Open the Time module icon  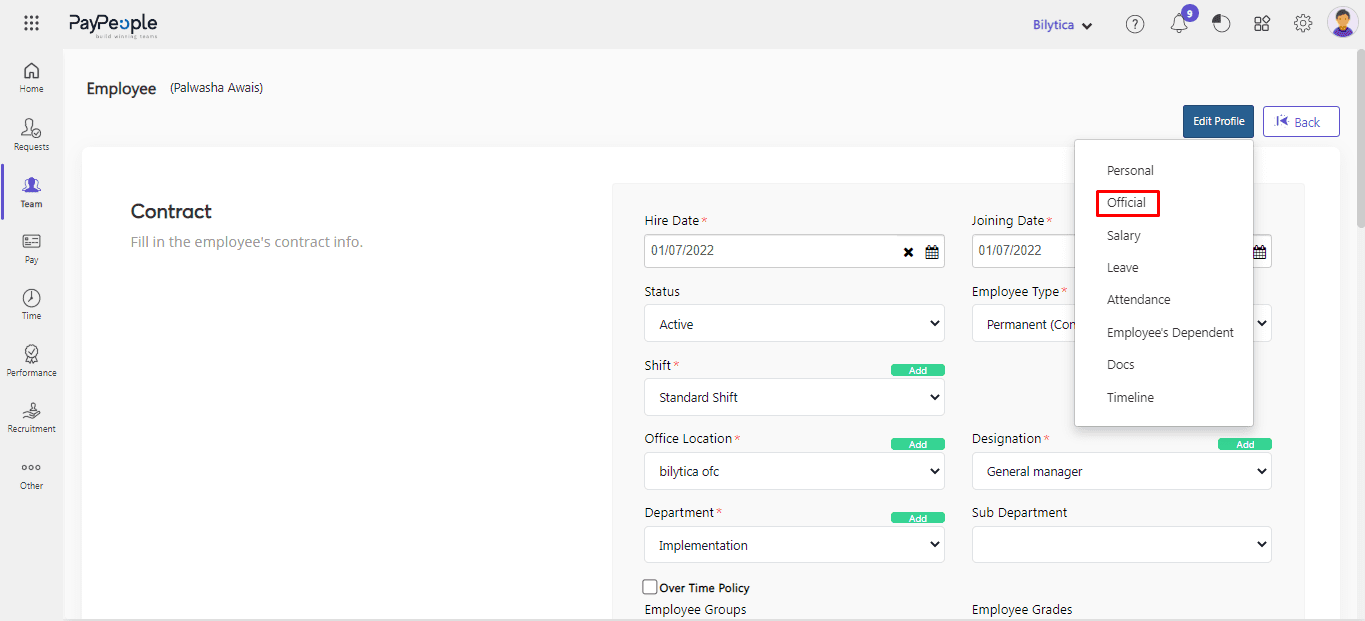31,304
